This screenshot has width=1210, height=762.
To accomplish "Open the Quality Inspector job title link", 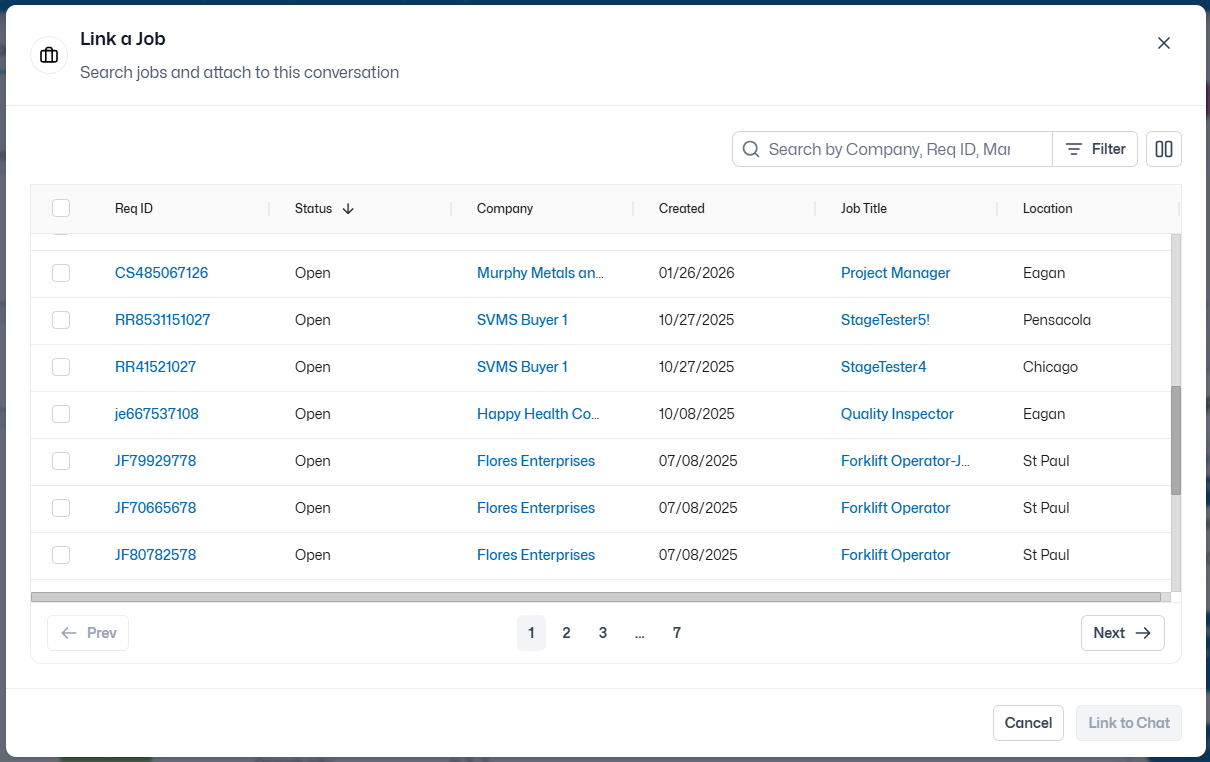I will click(897, 414).
